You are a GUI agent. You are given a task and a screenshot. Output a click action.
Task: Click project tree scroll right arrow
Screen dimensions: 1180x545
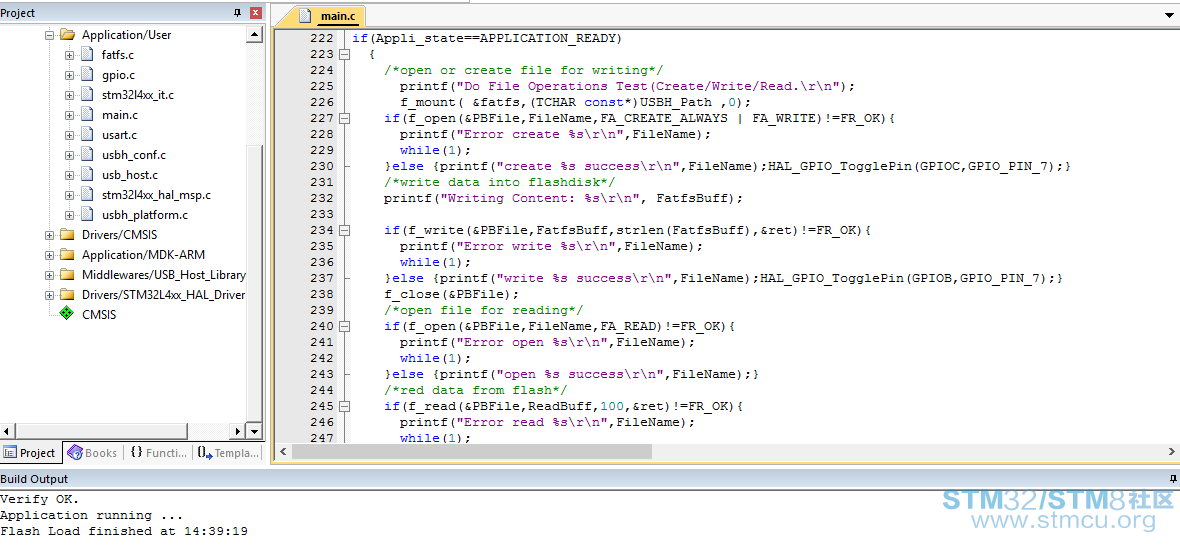239,431
